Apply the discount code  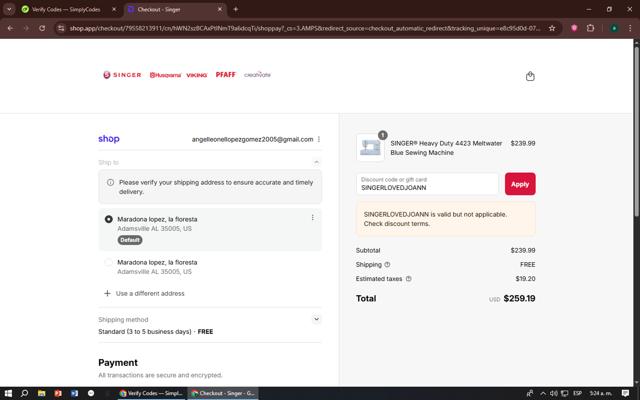click(520, 184)
